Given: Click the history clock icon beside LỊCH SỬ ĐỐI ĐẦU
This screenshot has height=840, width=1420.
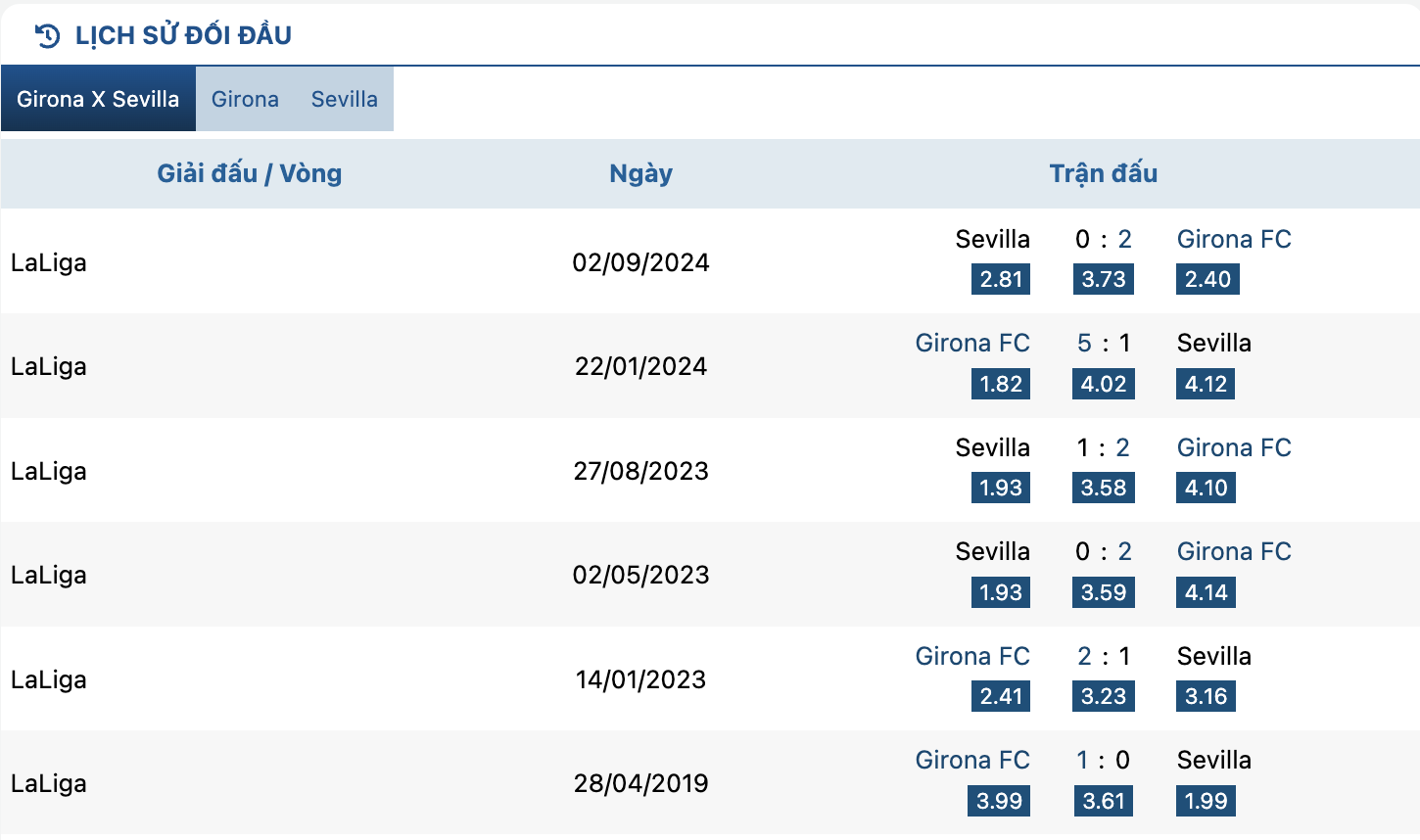Looking at the screenshot, I should click(47, 36).
